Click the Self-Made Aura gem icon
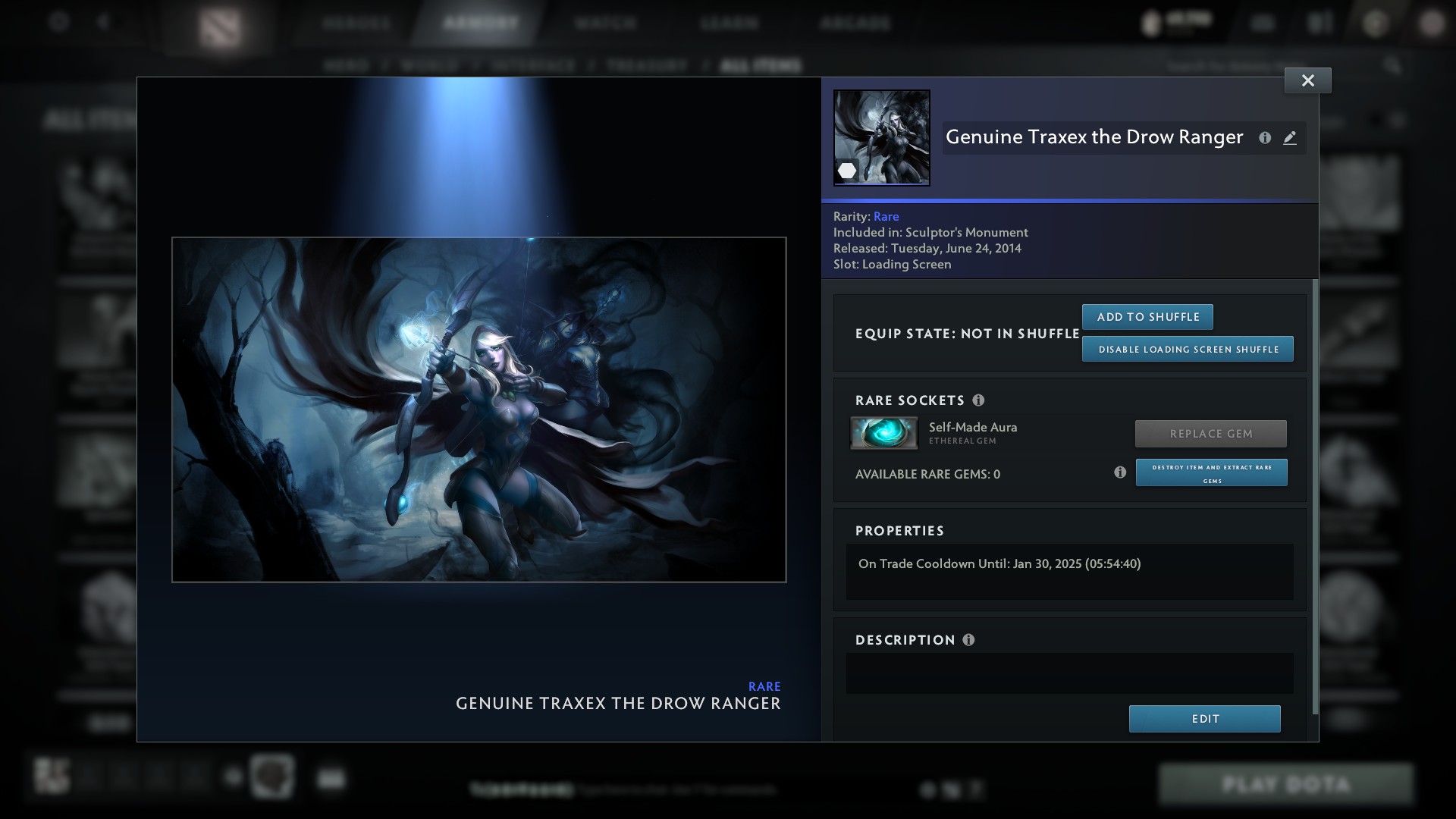This screenshot has height=819, width=1456. [883, 434]
